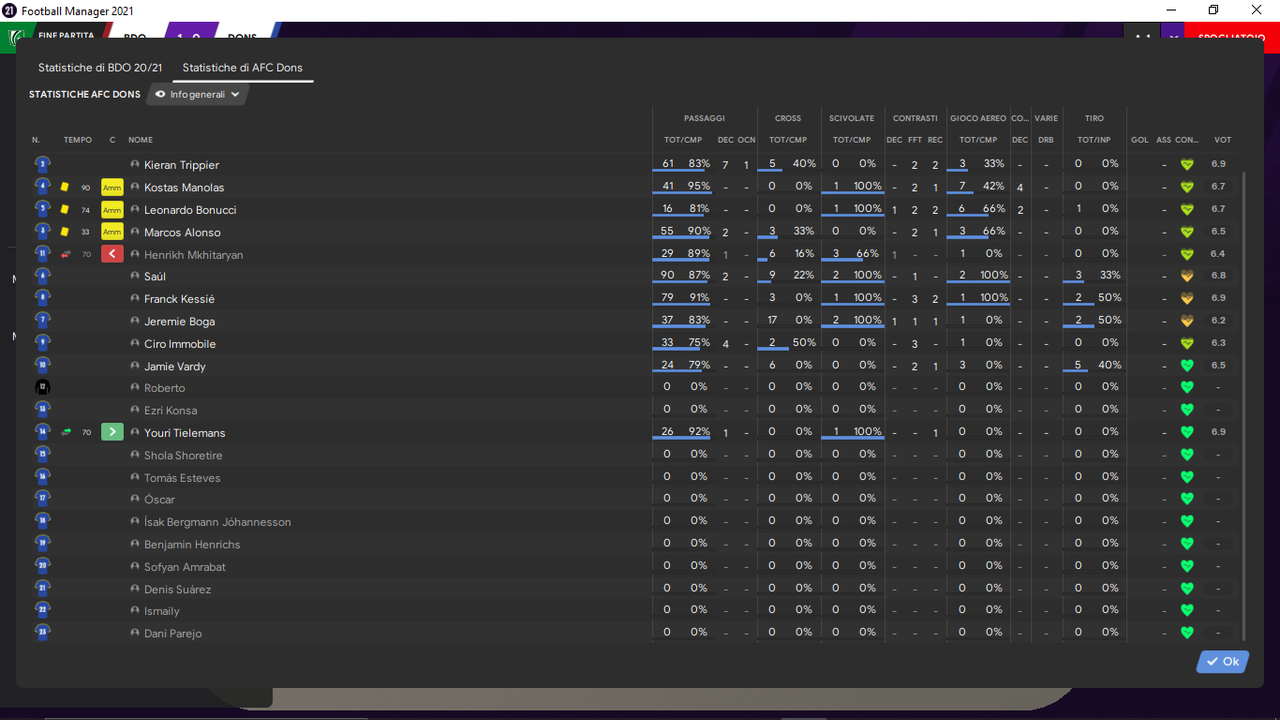Toggle the eye icon in the Info generali selector
Screen dimensions: 1280x720
pos(159,94)
